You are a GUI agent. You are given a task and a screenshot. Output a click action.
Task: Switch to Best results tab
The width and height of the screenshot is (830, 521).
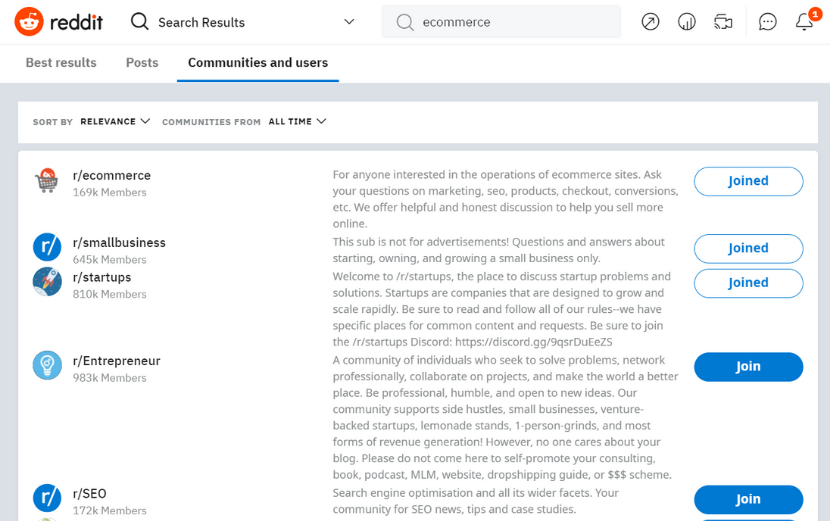click(x=61, y=62)
